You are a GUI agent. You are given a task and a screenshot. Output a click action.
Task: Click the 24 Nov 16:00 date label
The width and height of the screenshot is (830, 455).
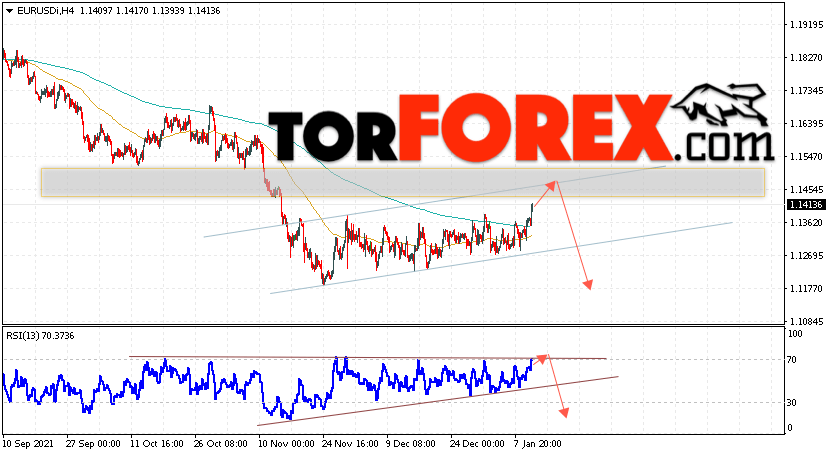[349, 443]
